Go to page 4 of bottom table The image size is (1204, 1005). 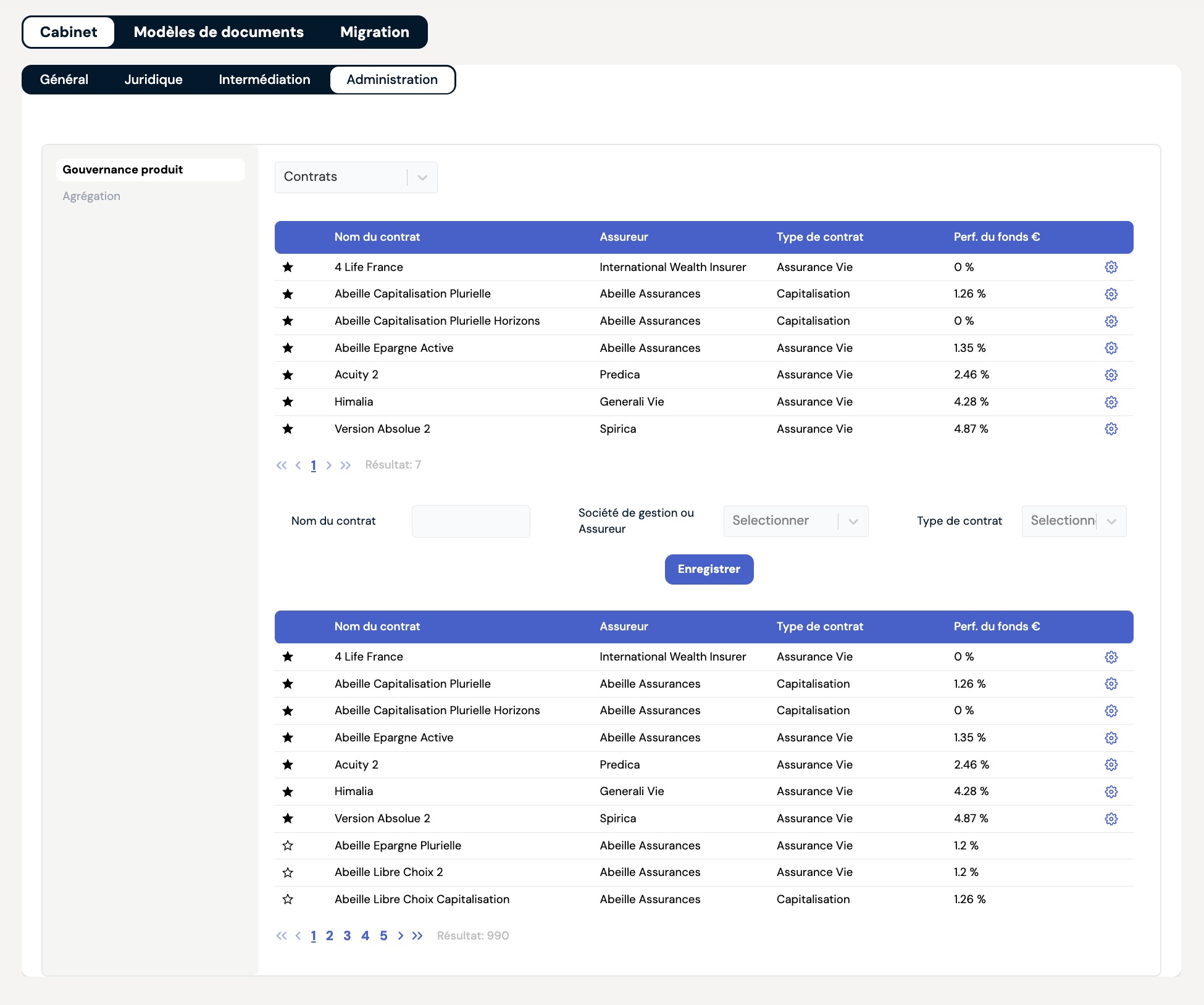(x=366, y=936)
